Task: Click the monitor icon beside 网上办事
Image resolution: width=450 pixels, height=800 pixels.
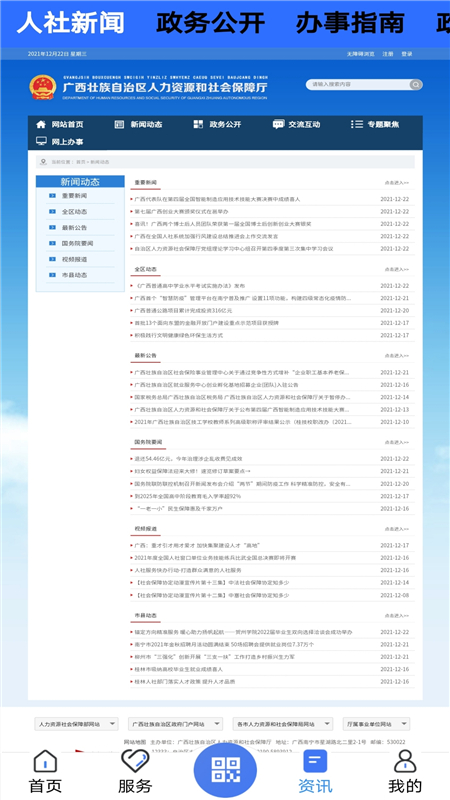Action: 41,141
